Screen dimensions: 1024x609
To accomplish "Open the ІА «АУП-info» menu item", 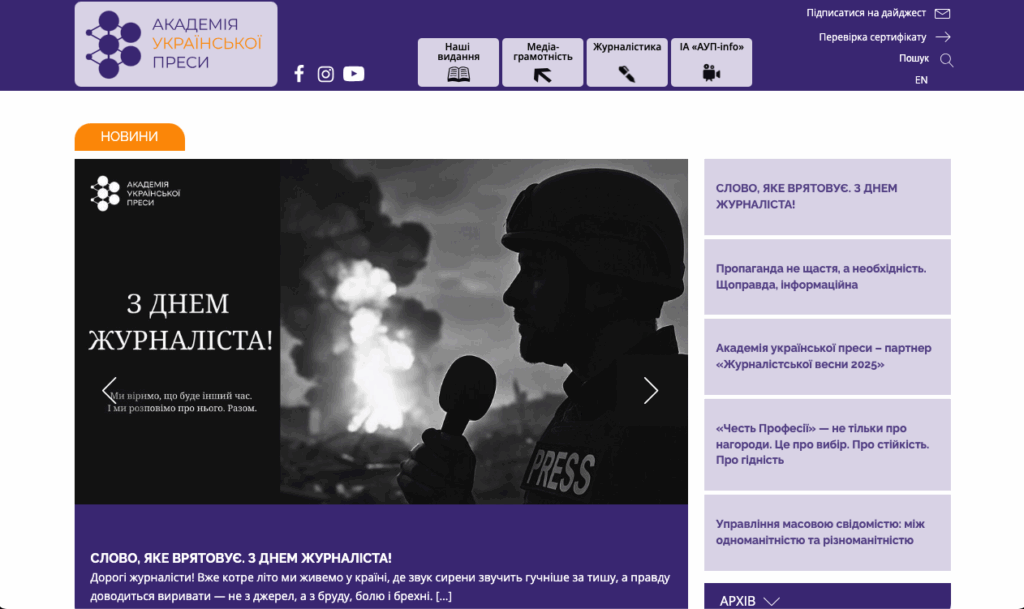I will coord(711,62).
